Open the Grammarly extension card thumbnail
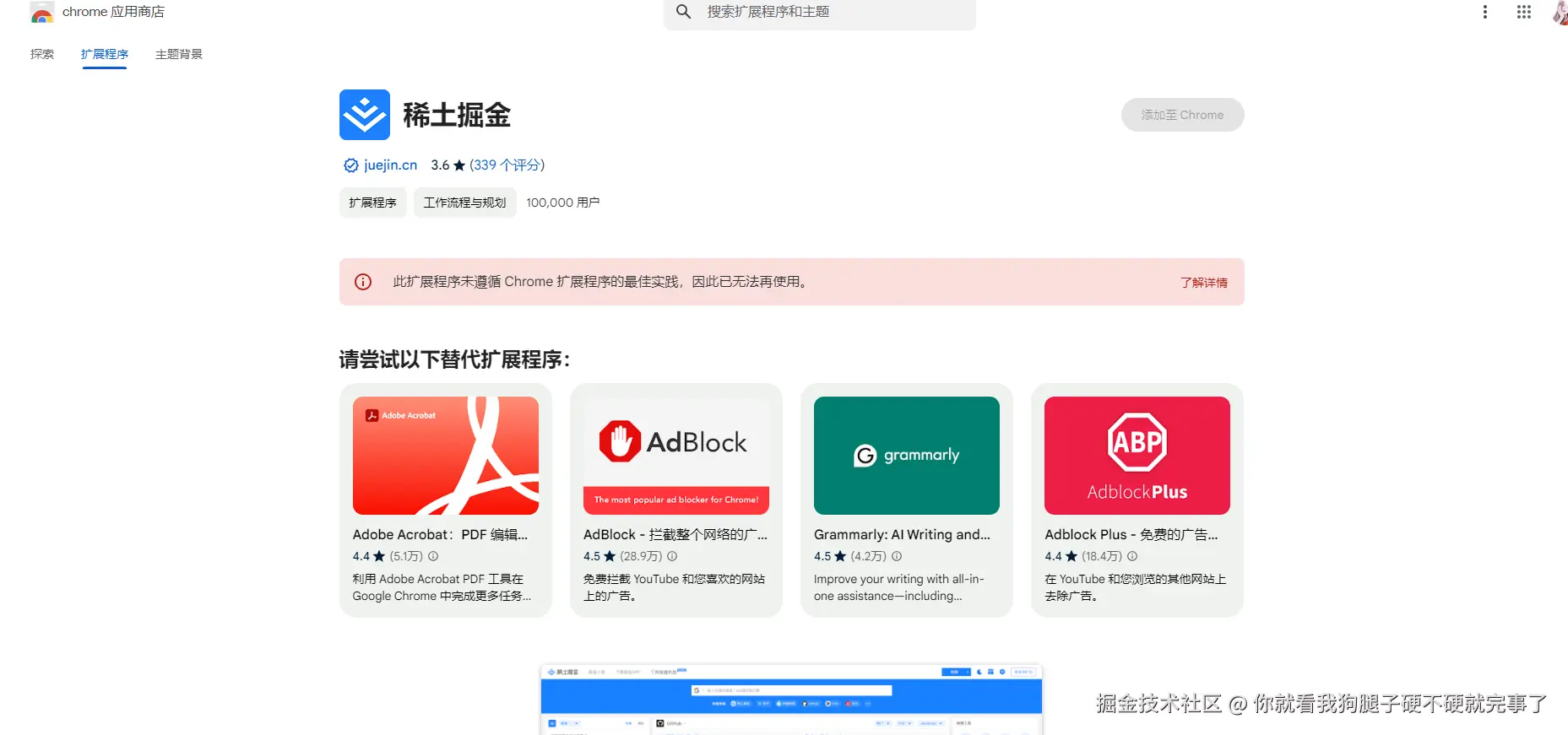1568x735 pixels. [906, 456]
